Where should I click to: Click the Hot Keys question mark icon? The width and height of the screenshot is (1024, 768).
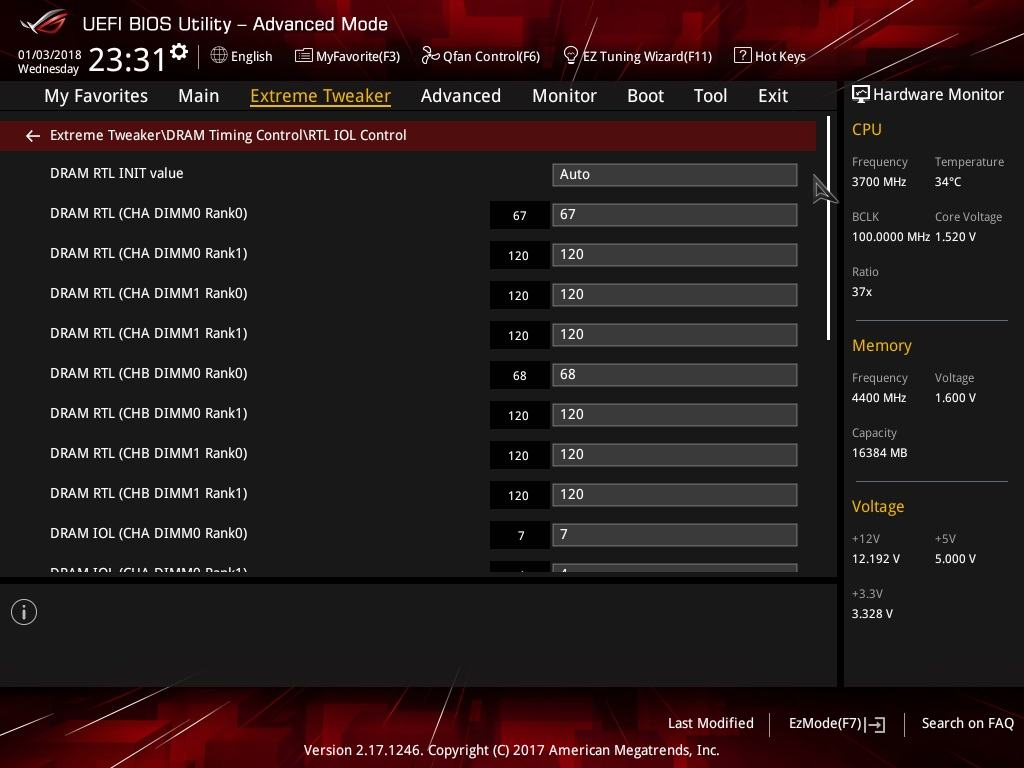pyautogui.click(x=742, y=55)
